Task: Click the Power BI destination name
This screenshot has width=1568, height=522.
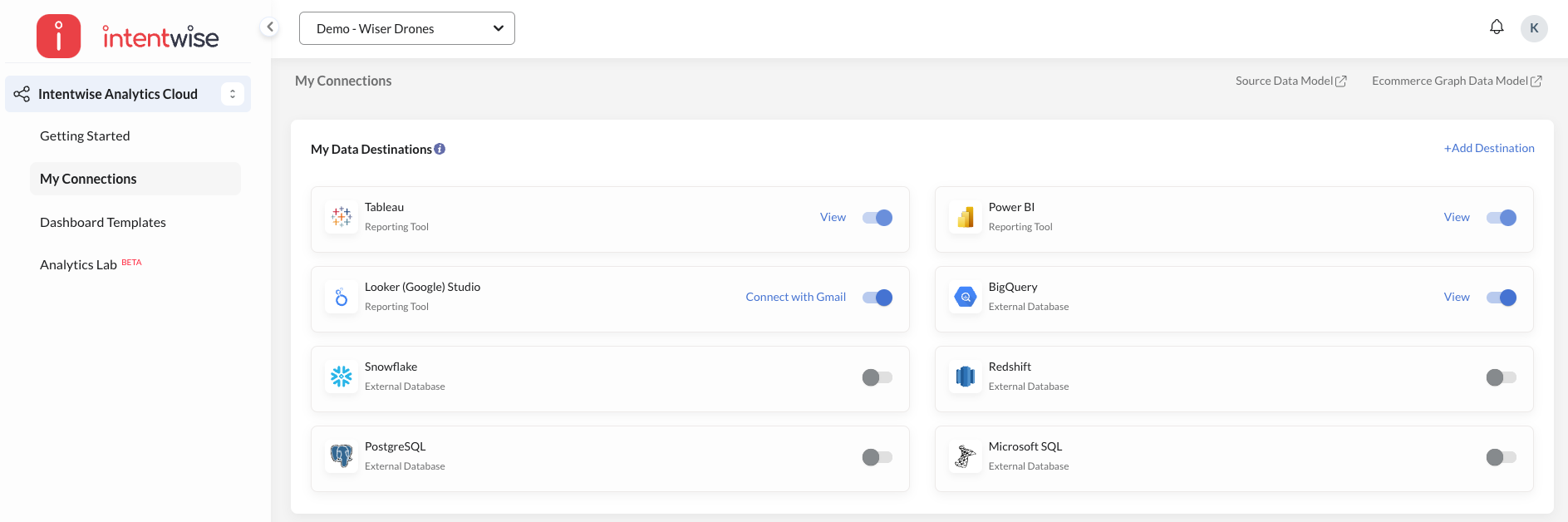Action: coord(1011,207)
